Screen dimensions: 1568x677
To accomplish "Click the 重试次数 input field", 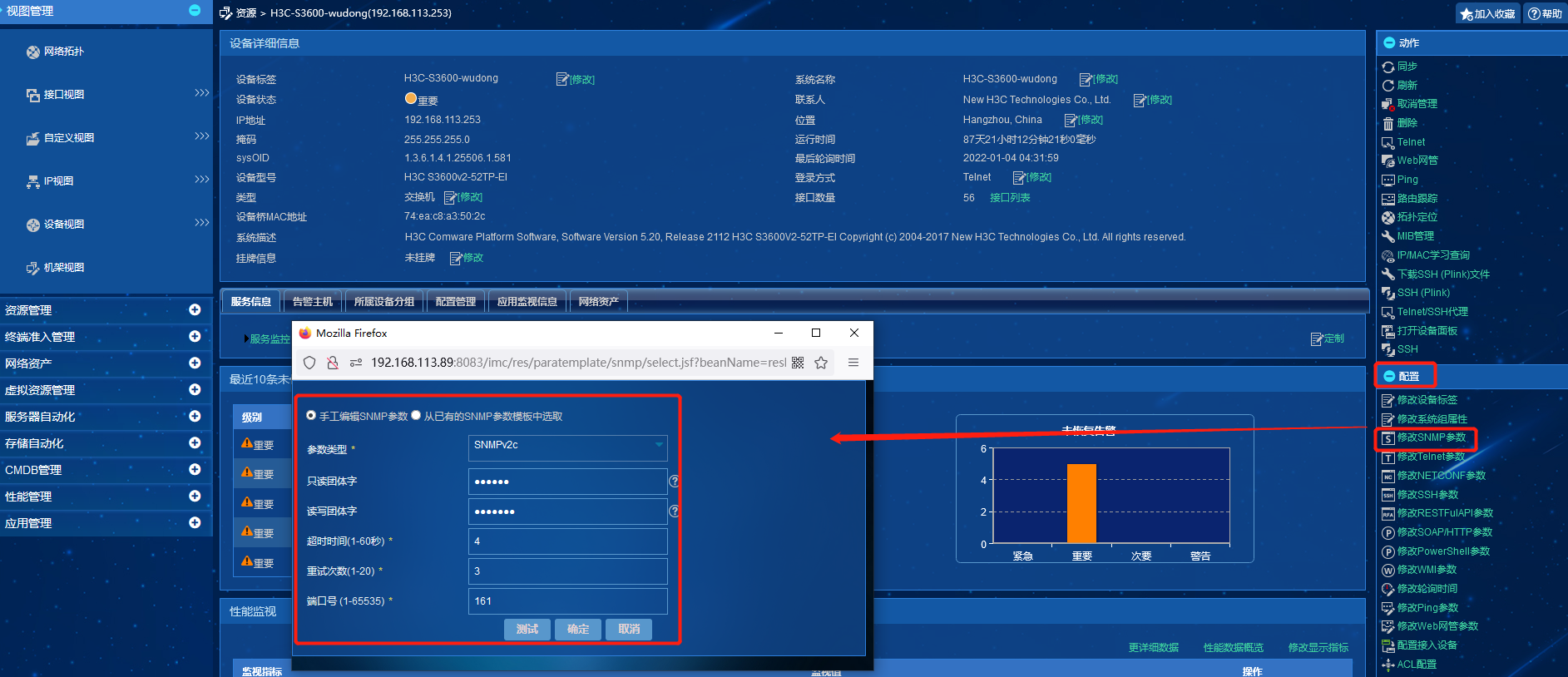I will click(567, 571).
